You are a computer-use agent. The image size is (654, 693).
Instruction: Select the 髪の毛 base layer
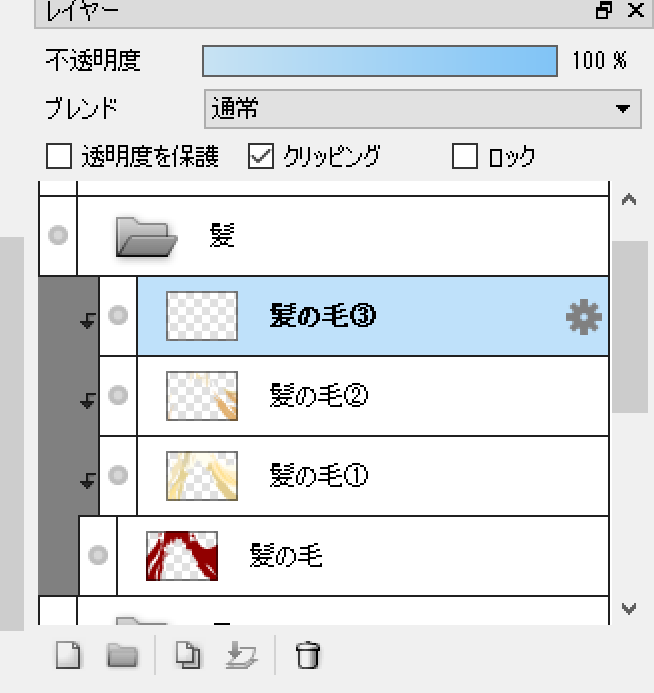click(400, 555)
